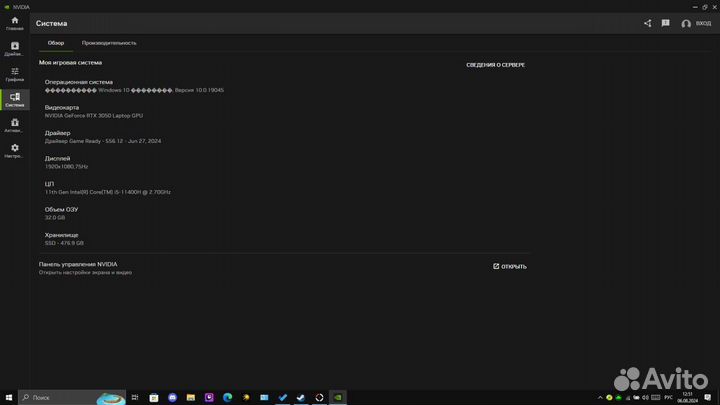Open the NVIDIA app in taskbar
Viewport: 720px width, 405px height.
point(338,397)
